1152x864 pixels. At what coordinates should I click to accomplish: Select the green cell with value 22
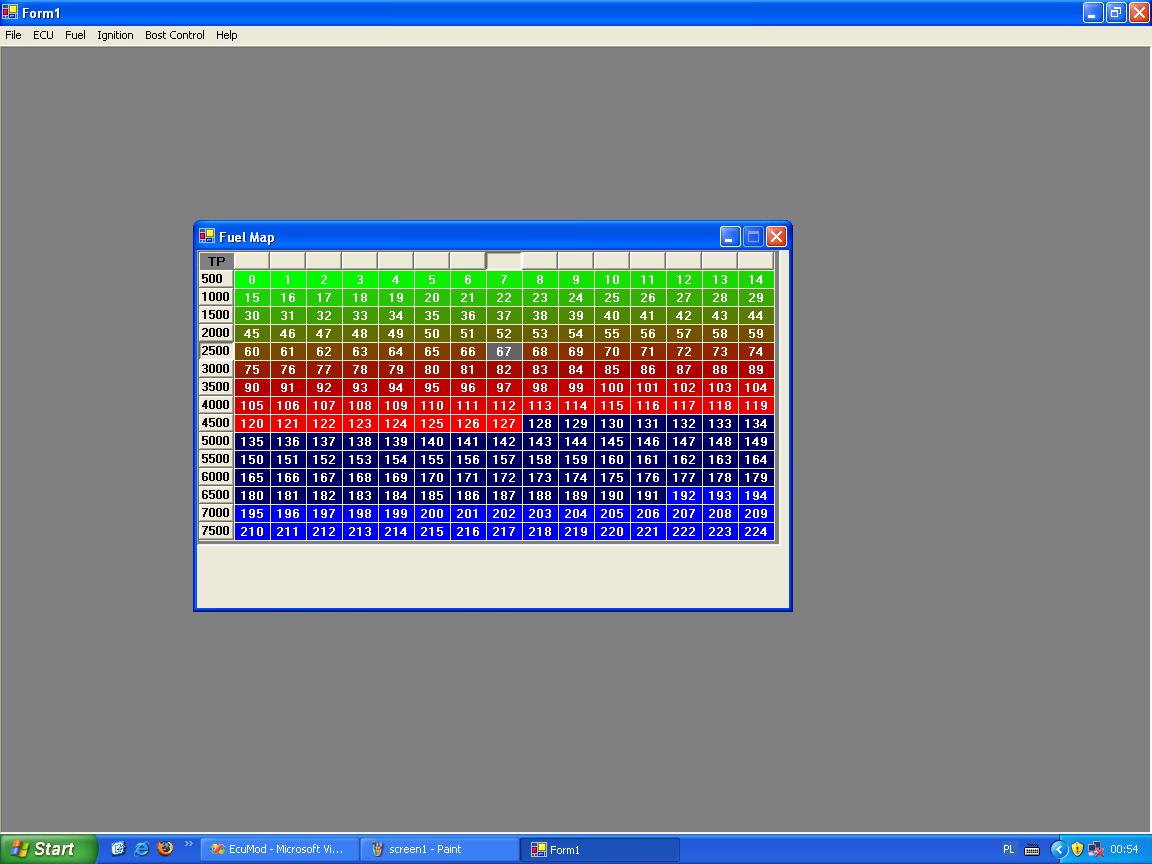tap(504, 298)
